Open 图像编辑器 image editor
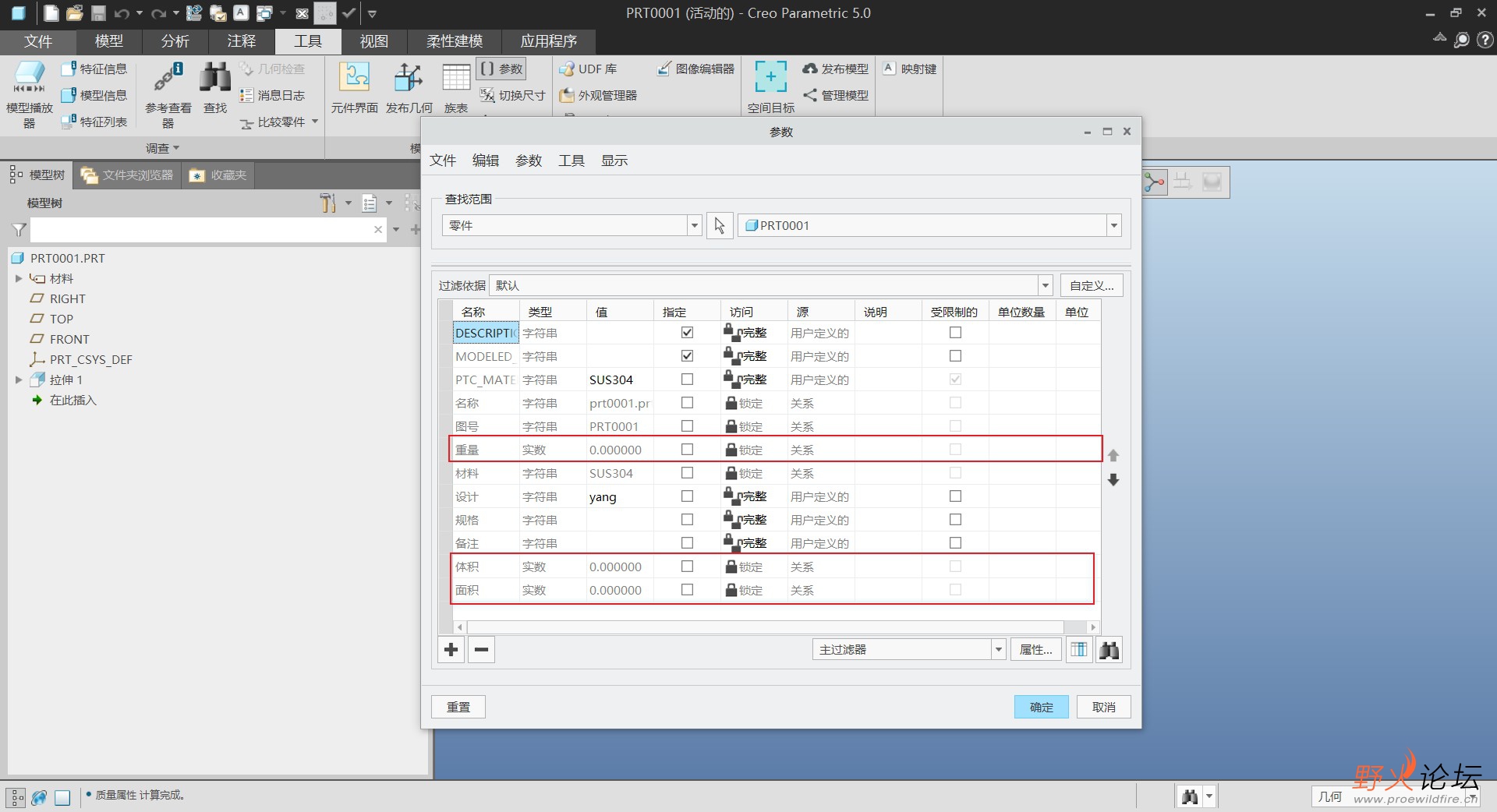 click(x=695, y=69)
